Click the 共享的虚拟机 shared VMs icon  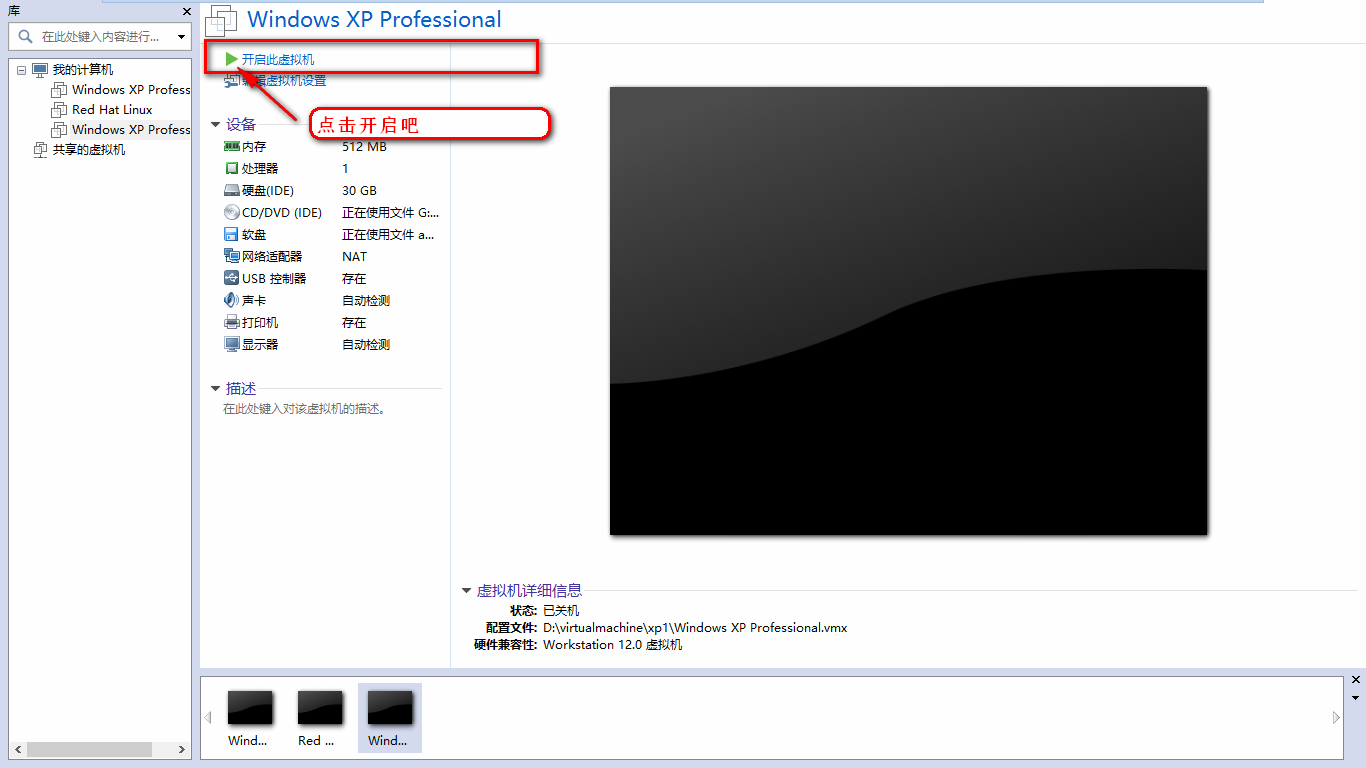point(40,150)
